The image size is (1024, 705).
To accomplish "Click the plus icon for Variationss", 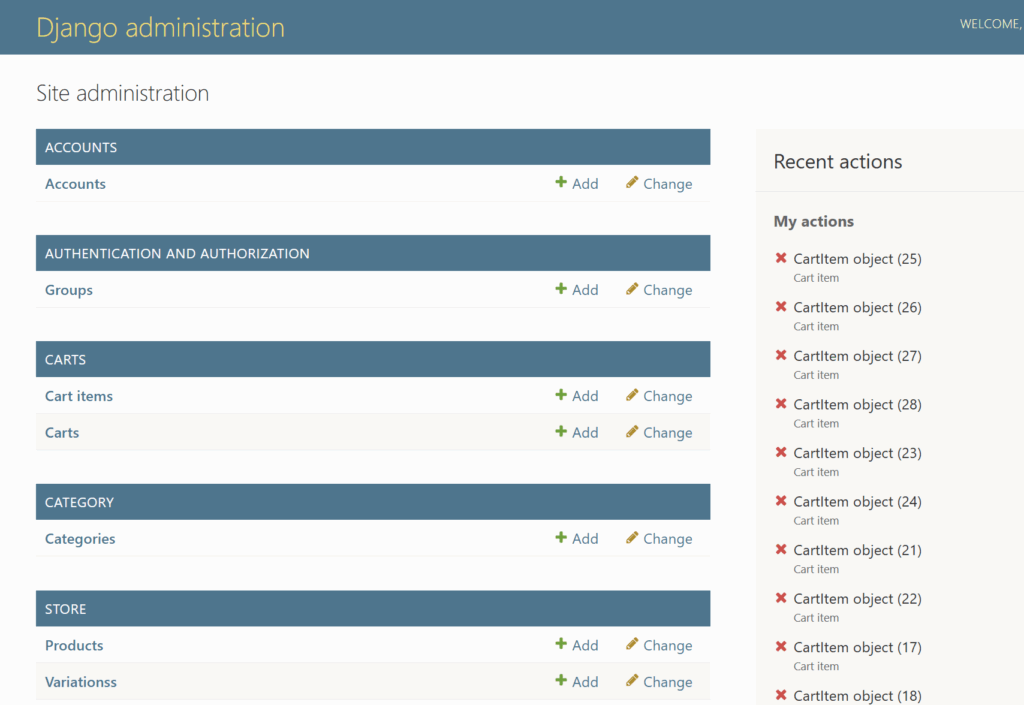I will [561, 681].
